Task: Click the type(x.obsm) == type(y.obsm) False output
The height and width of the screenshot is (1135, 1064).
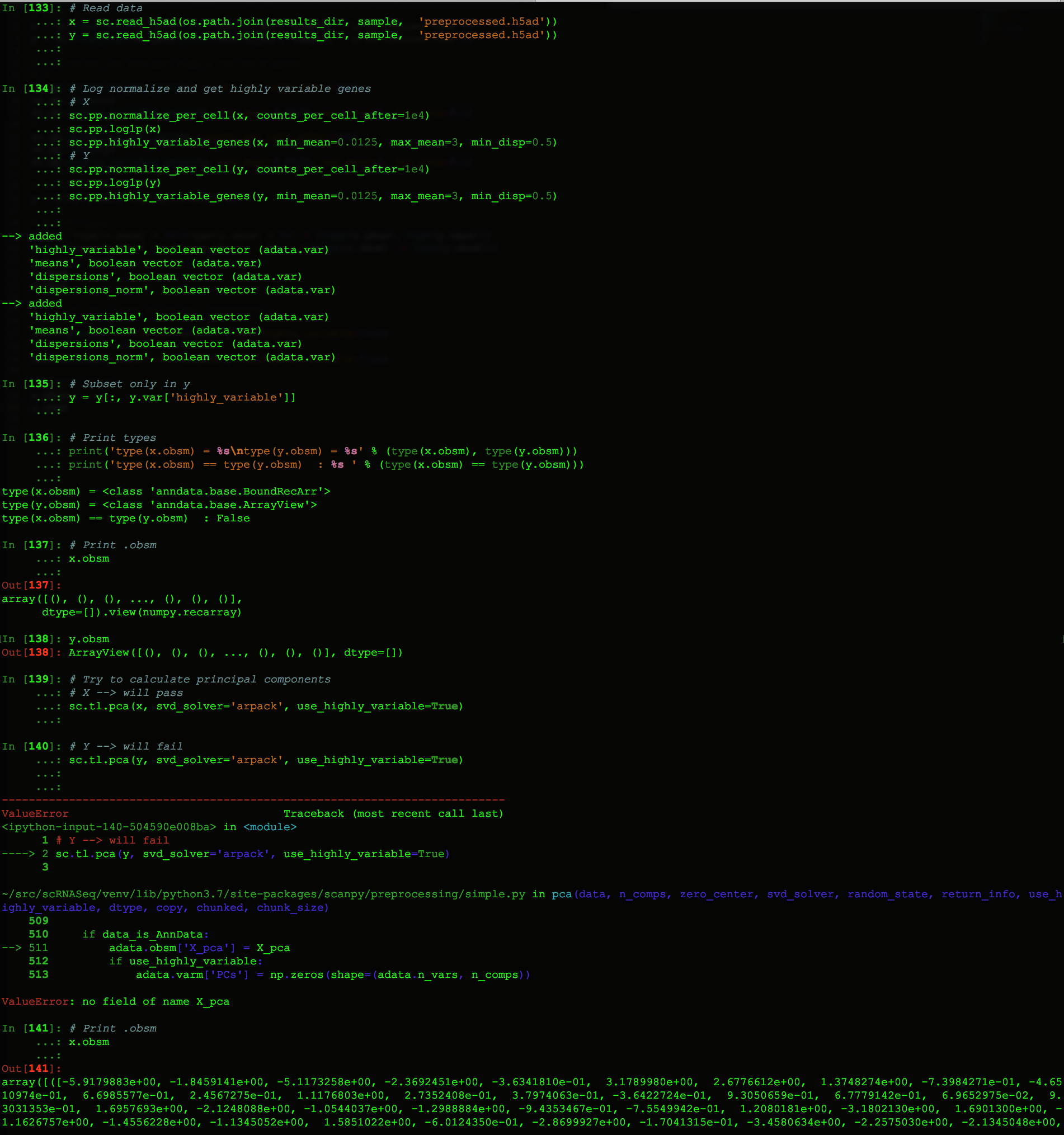Action: click(125, 518)
